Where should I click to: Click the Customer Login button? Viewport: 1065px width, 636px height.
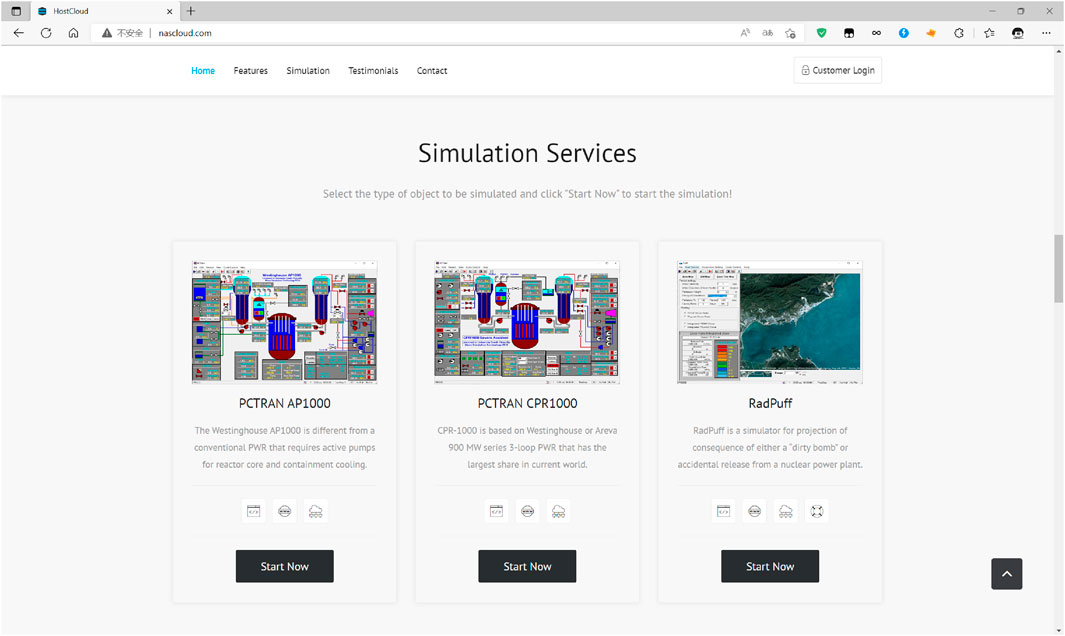pos(837,70)
